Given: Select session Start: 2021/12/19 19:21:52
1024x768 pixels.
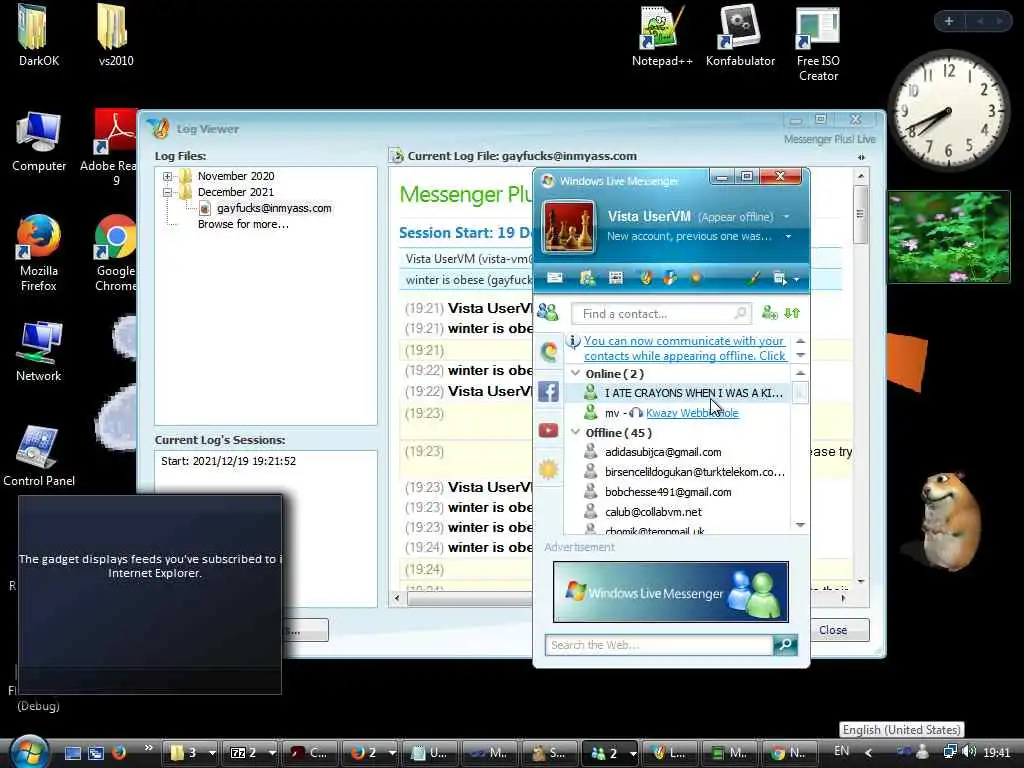Looking at the screenshot, I should [x=229, y=461].
